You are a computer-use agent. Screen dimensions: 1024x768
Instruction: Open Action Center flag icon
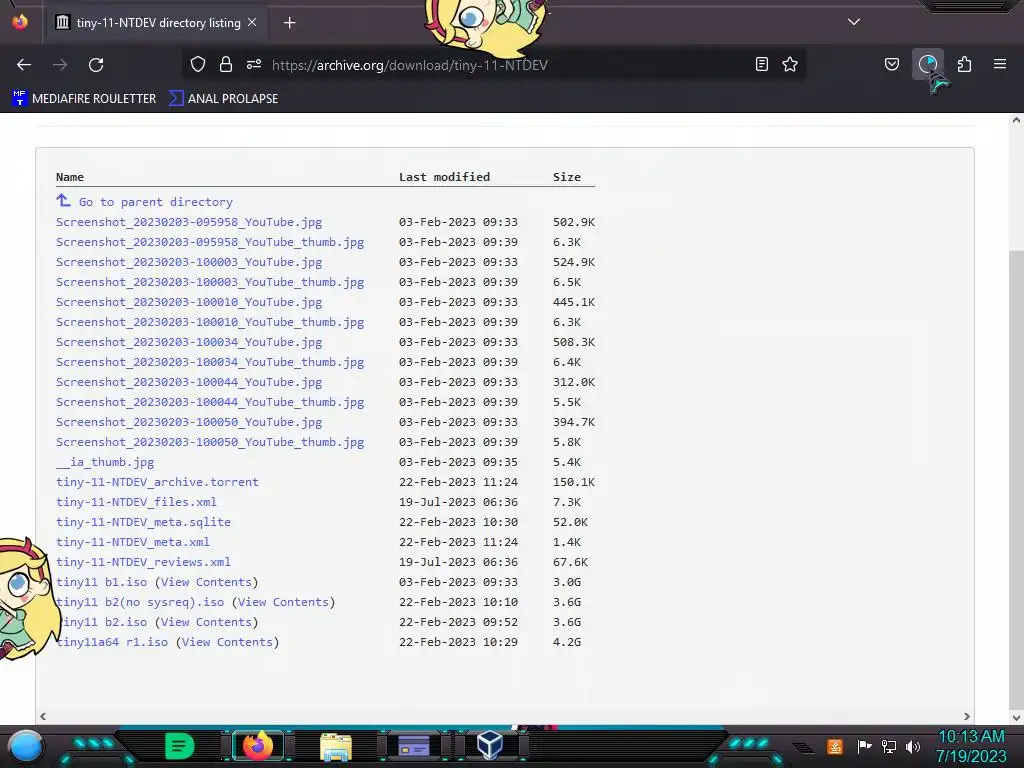click(x=864, y=746)
